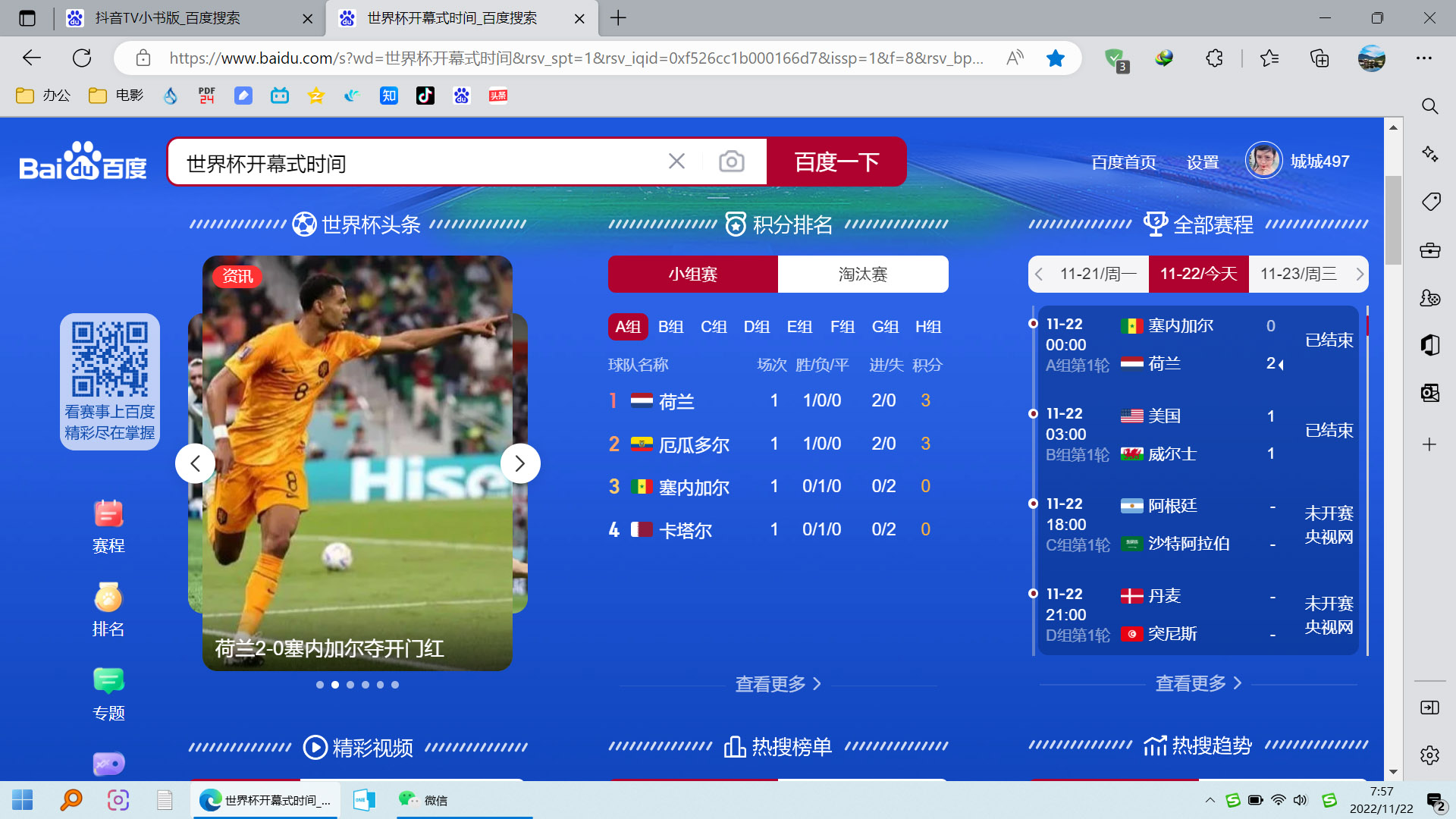The width and height of the screenshot is (1456, 819).
Task: Select the 赛程 icon in the left sidebar
Action: point(108,525)
